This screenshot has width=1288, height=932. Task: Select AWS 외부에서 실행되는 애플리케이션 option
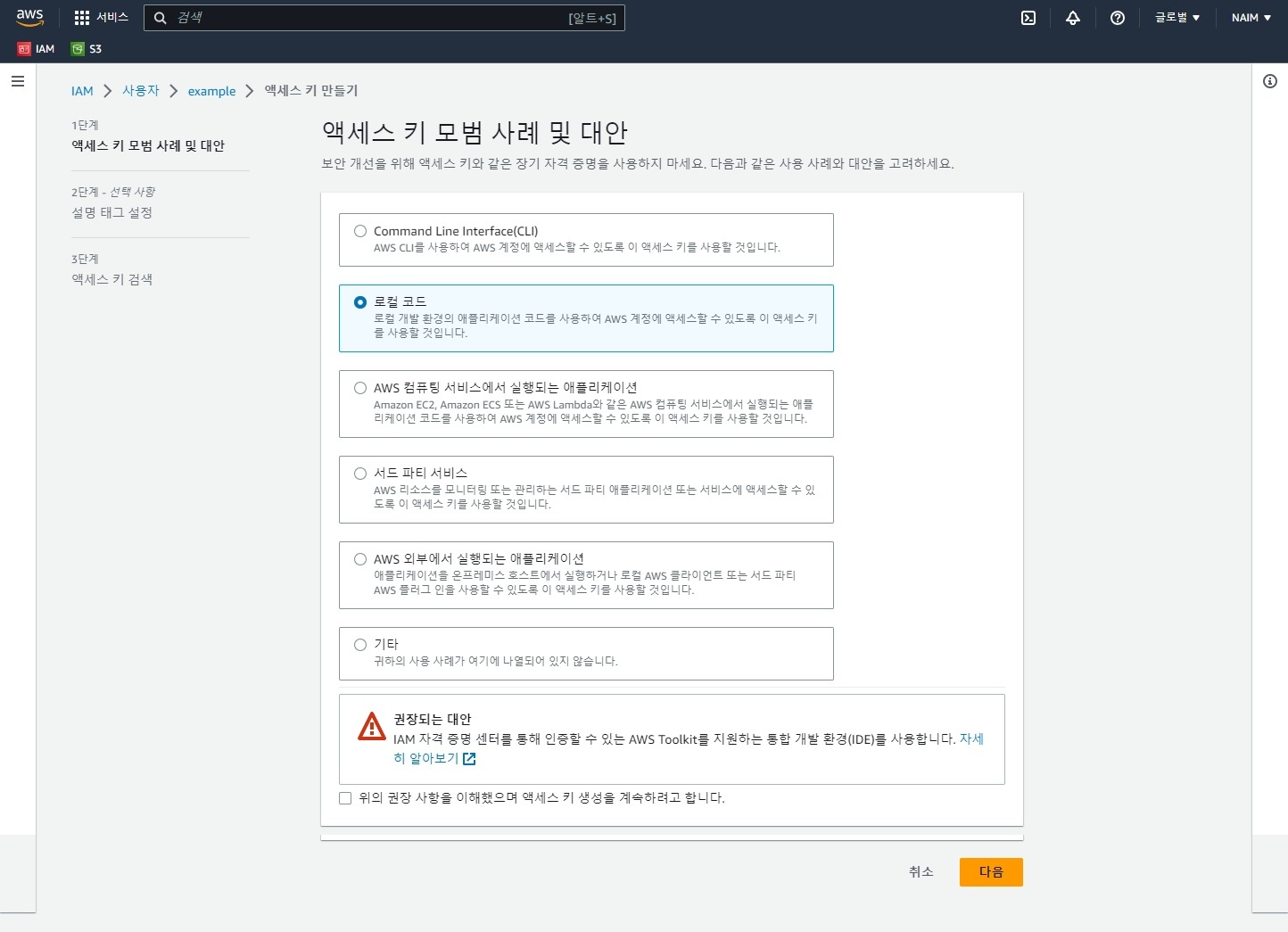click(x=360, y=559)
